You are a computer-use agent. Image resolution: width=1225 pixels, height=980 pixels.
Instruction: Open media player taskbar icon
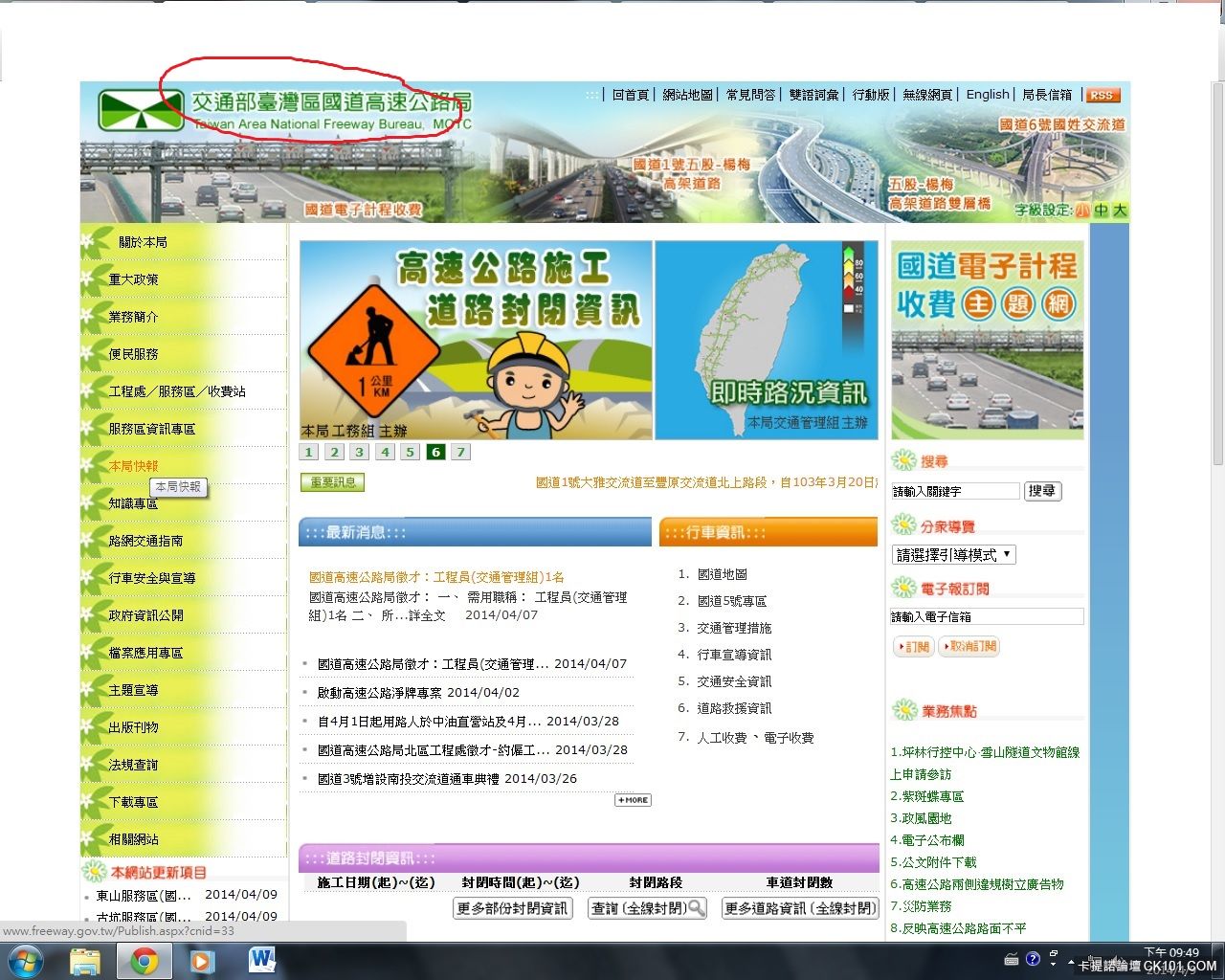pos(202,961)
